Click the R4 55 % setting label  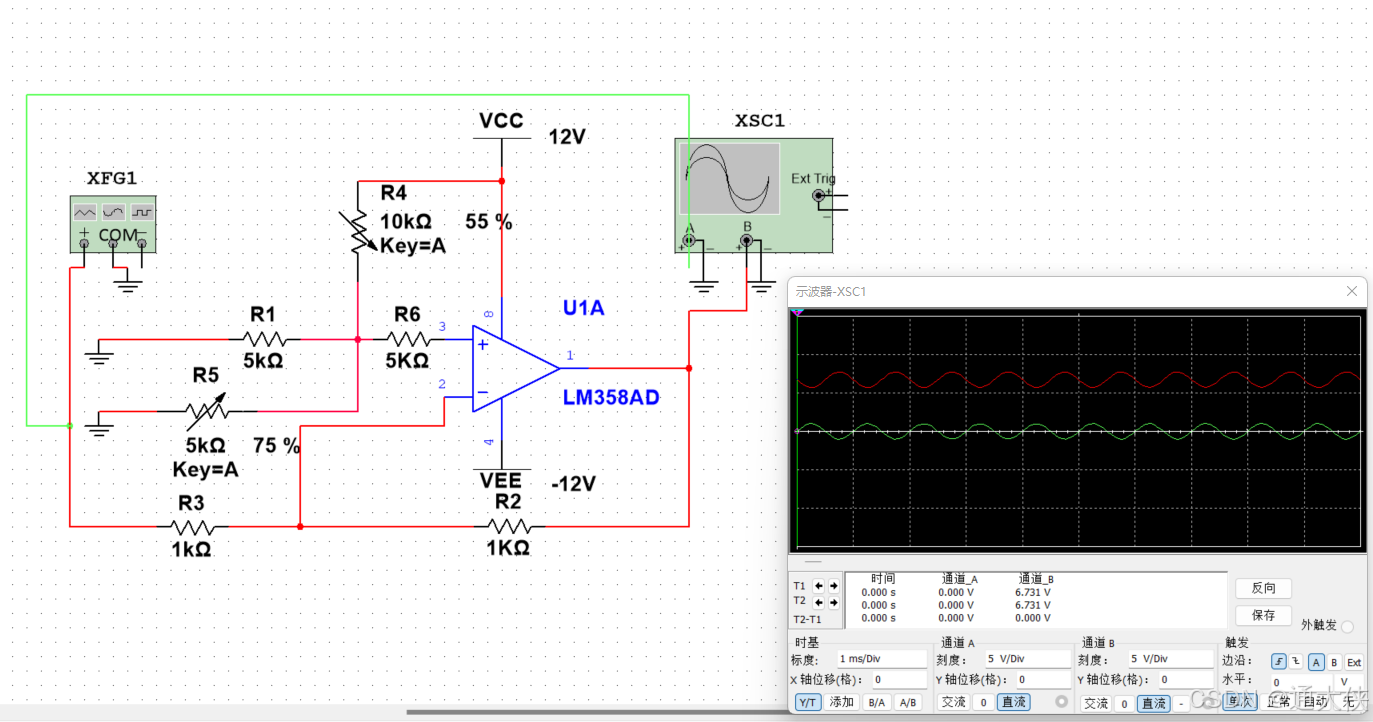(x=489, y=222)
